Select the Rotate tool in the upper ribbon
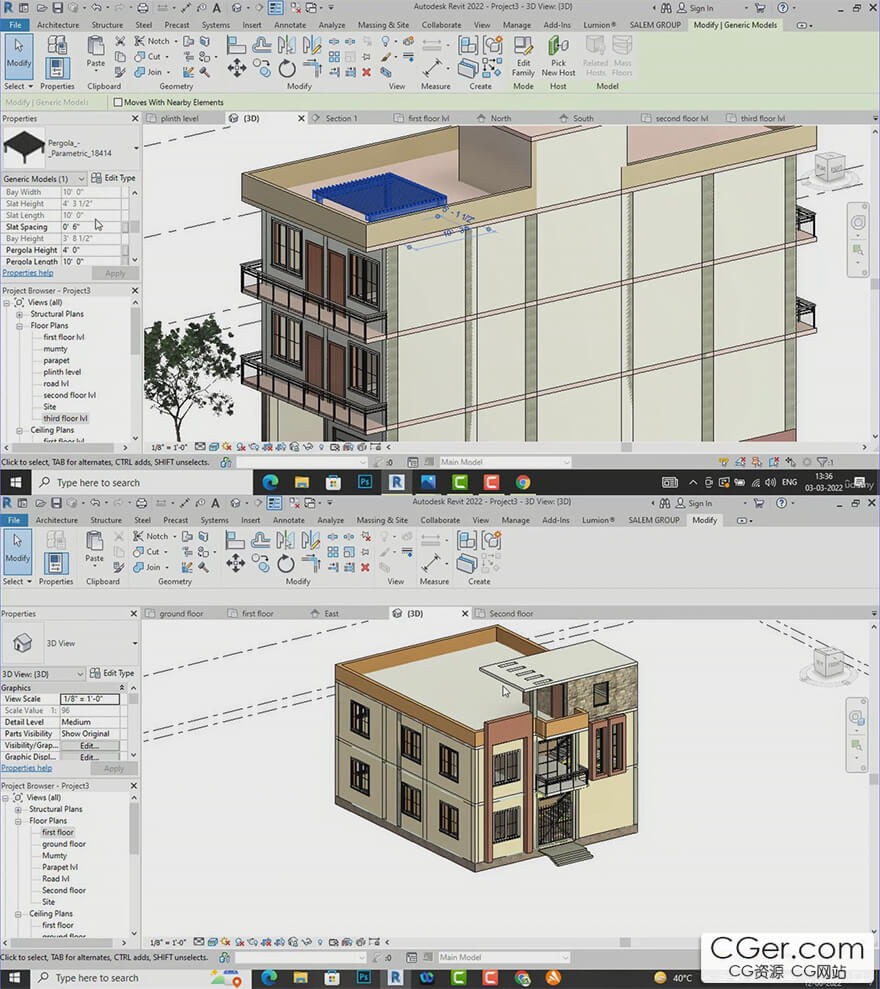 [x=287, y=68]
